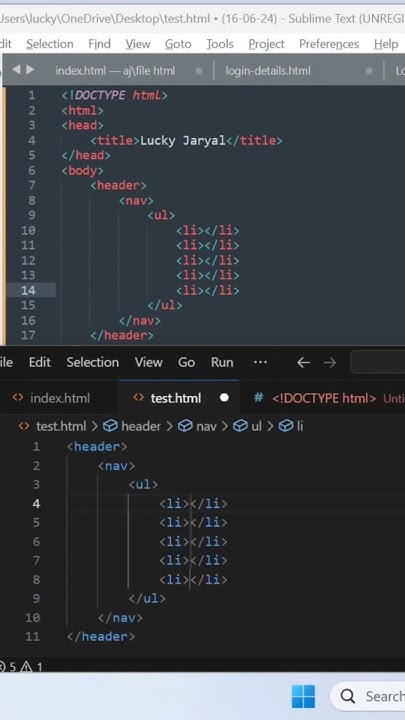Open Preferences menu in Sublime Text
Screen dimensions: 405x720
pyautogui.click(x=329, y=44)
